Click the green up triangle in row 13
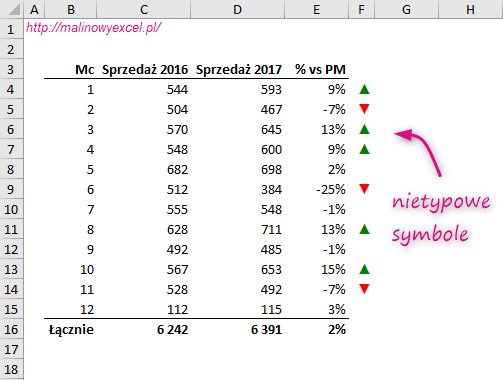Screen dimensions: 503x380 [364, 269]
